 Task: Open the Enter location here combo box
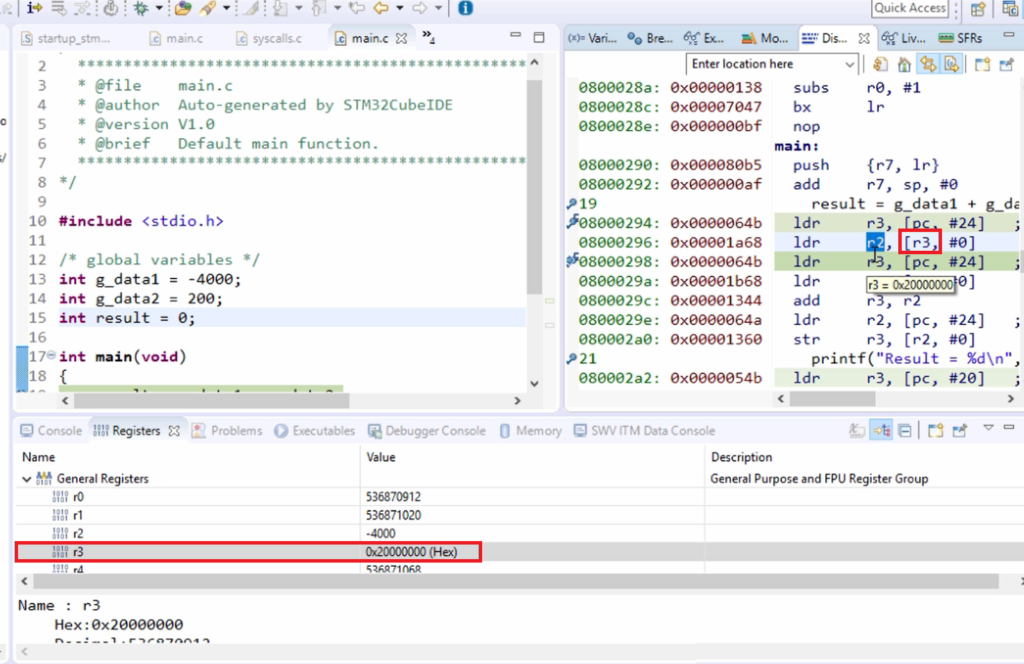point(771,64)
